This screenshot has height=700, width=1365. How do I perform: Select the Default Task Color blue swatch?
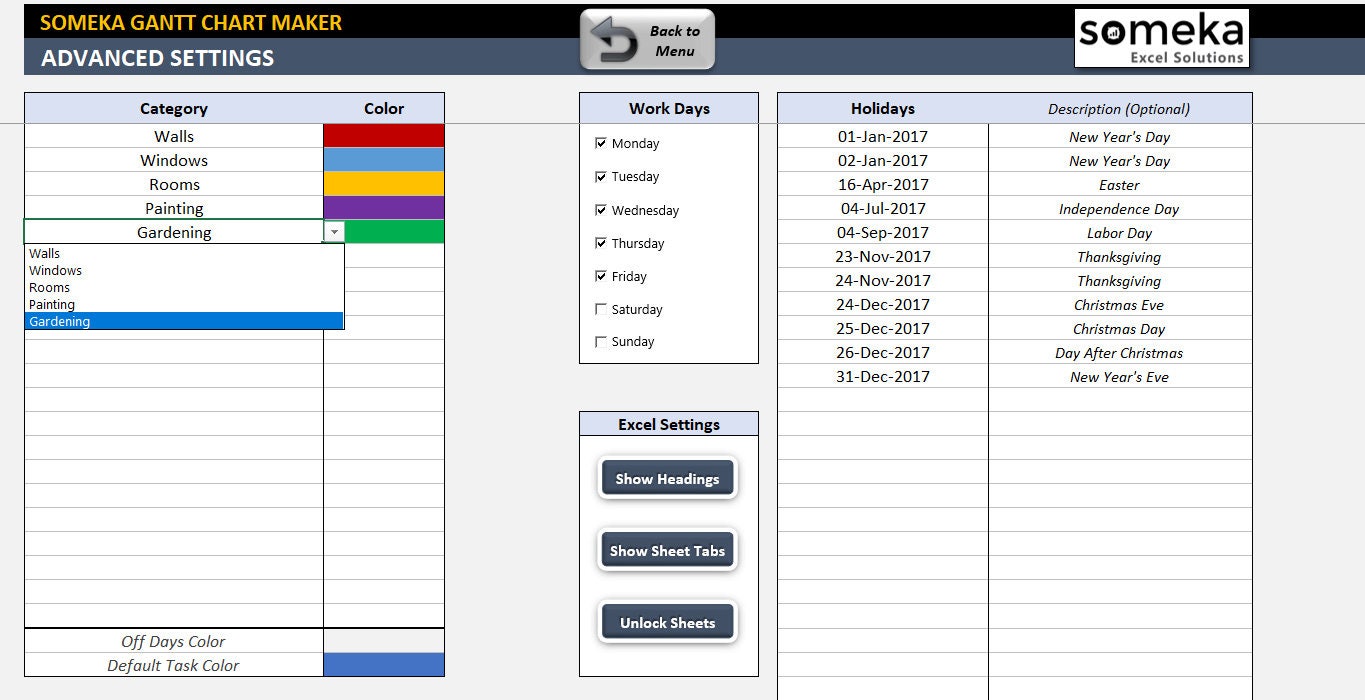[x=384, y=665]
